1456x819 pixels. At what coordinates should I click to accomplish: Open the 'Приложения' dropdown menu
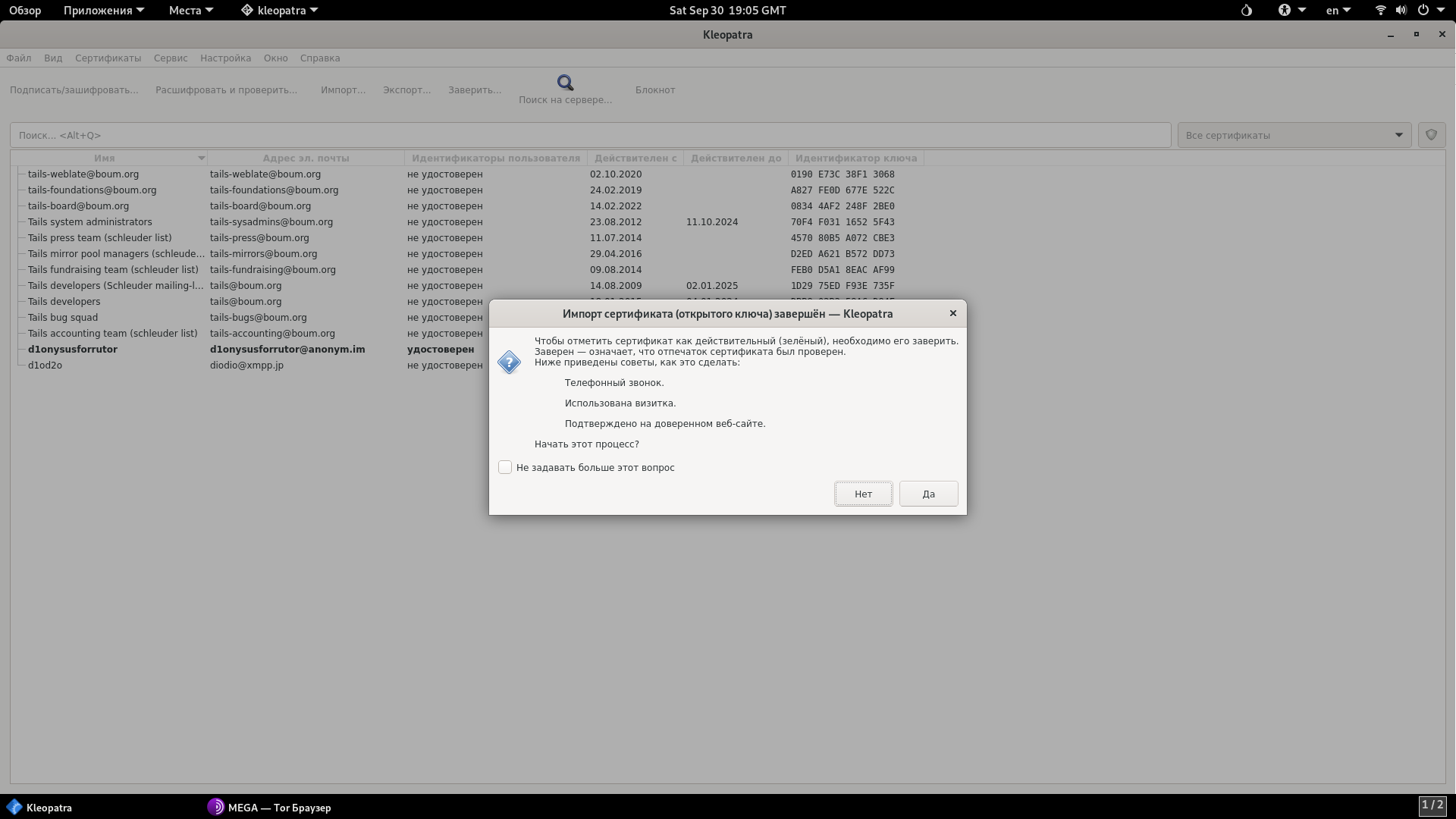tap(103, 11)
